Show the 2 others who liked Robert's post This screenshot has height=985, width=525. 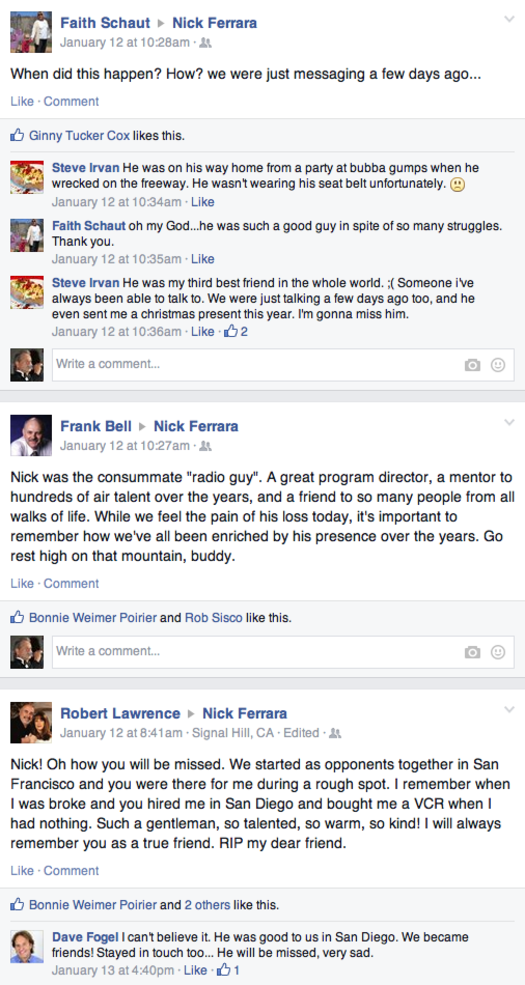(207, 905)
